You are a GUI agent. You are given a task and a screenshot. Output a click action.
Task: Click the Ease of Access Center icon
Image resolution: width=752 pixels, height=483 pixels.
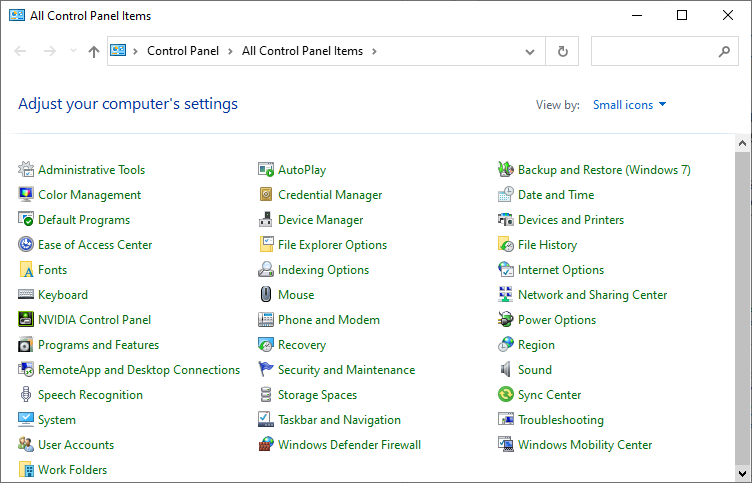tap(26, 244)
